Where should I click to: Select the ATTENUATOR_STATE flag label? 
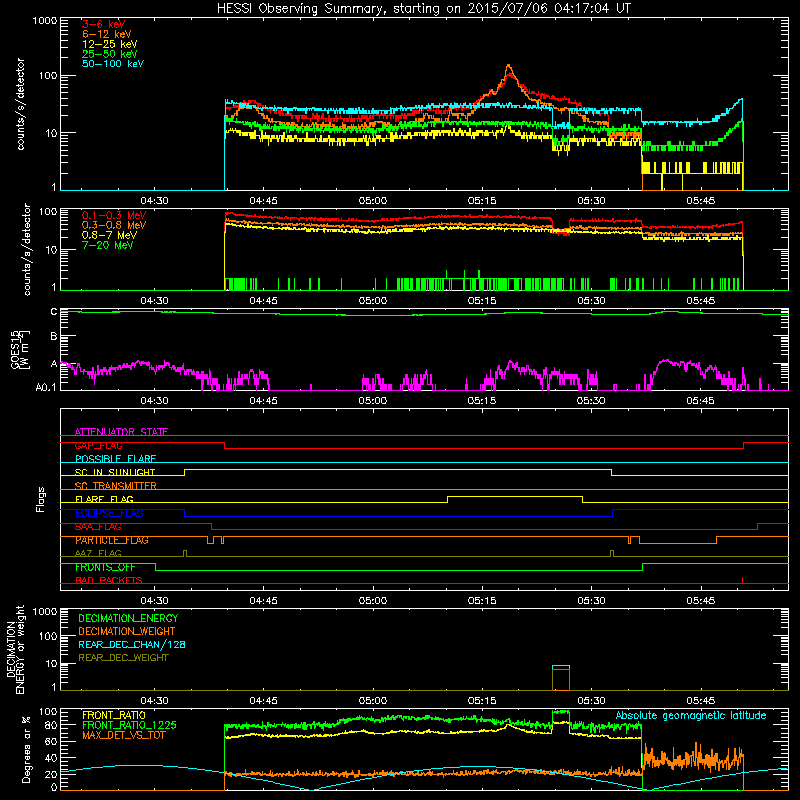pyautogui.click(x=121, y=432)
